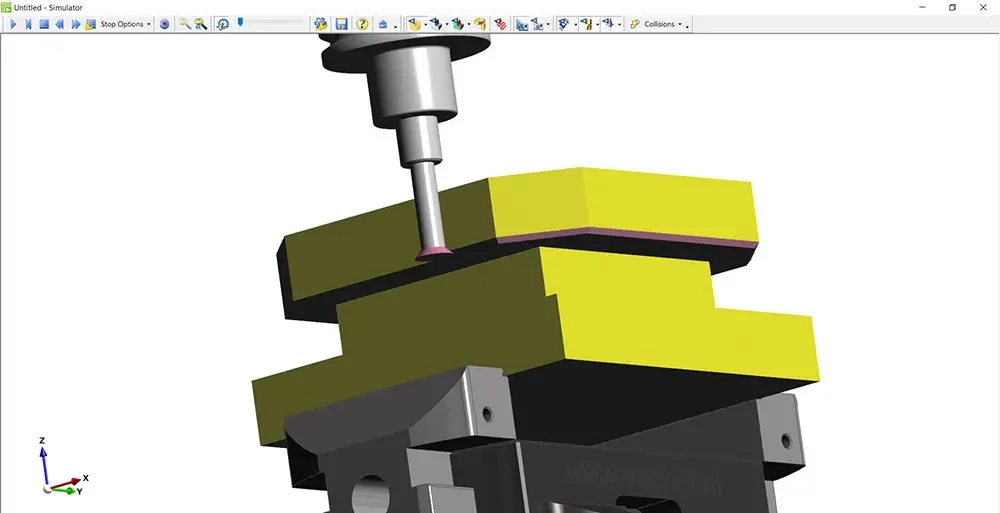Click the Fast forward double-arrow button

[76, 24]
